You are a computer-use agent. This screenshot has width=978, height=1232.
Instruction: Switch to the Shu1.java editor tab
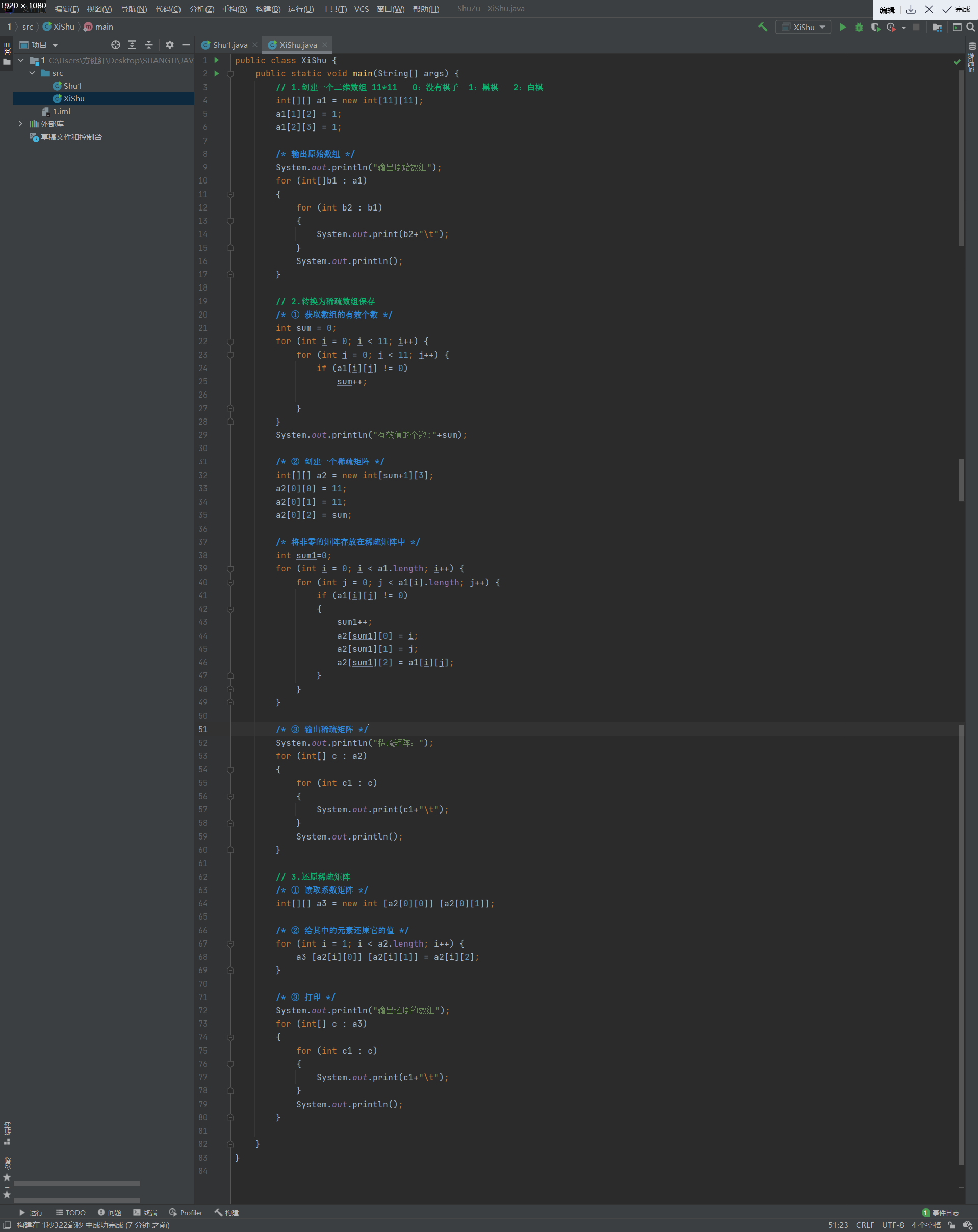pos(230,45)
